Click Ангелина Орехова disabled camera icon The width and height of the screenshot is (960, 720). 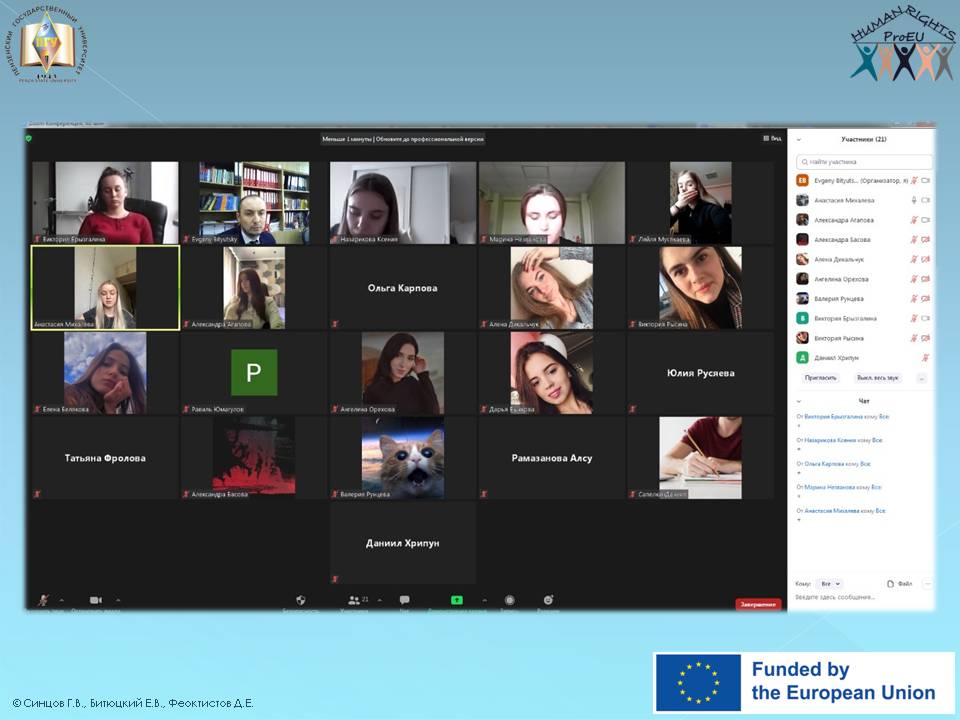[926, 279]
